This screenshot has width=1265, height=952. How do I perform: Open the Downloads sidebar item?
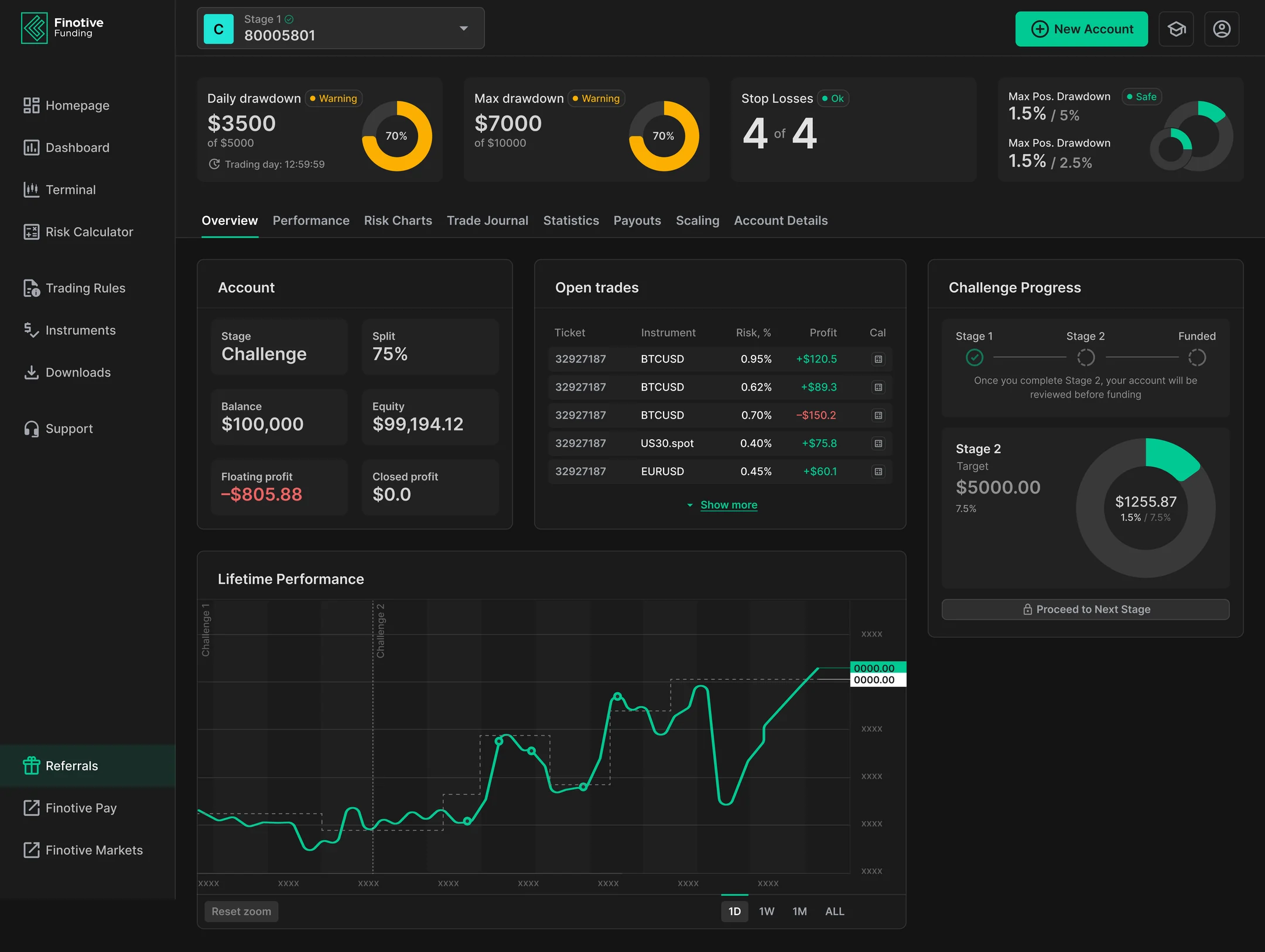67,372
